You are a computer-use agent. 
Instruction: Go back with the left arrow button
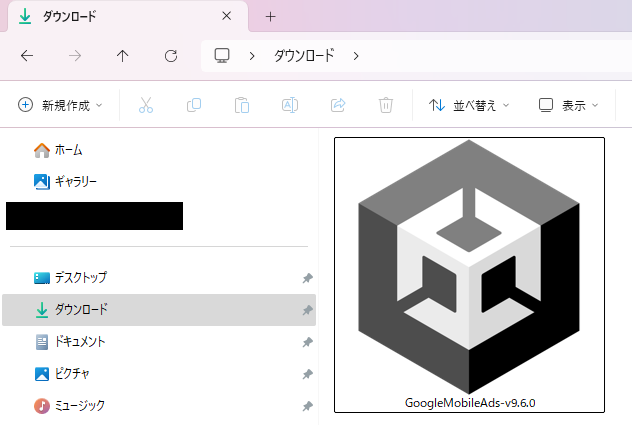click(27, 56)
